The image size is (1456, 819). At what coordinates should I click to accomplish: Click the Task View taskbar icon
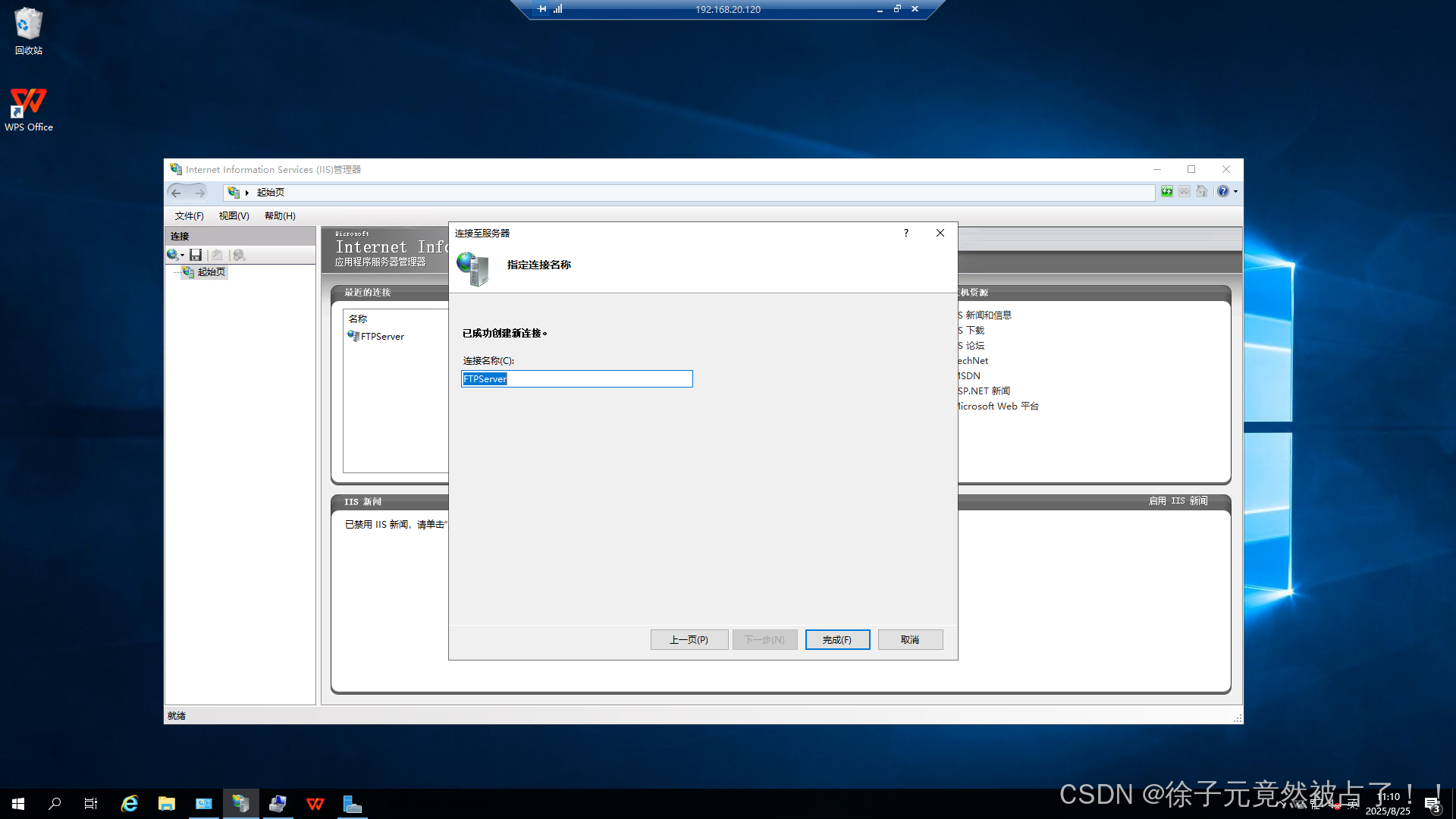pos(91,804)
